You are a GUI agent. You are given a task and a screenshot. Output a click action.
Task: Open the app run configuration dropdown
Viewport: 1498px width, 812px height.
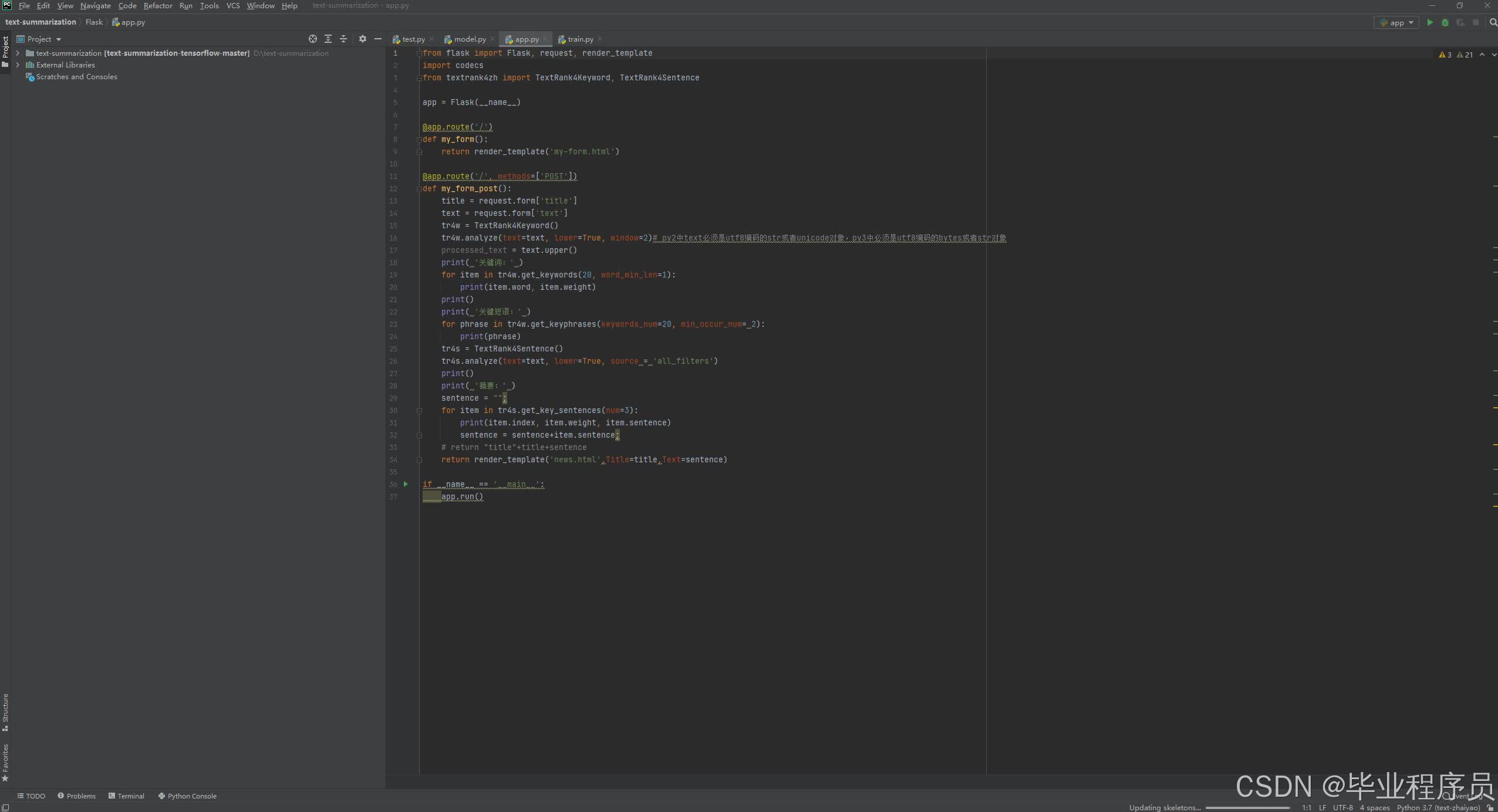coord(1396,22)
